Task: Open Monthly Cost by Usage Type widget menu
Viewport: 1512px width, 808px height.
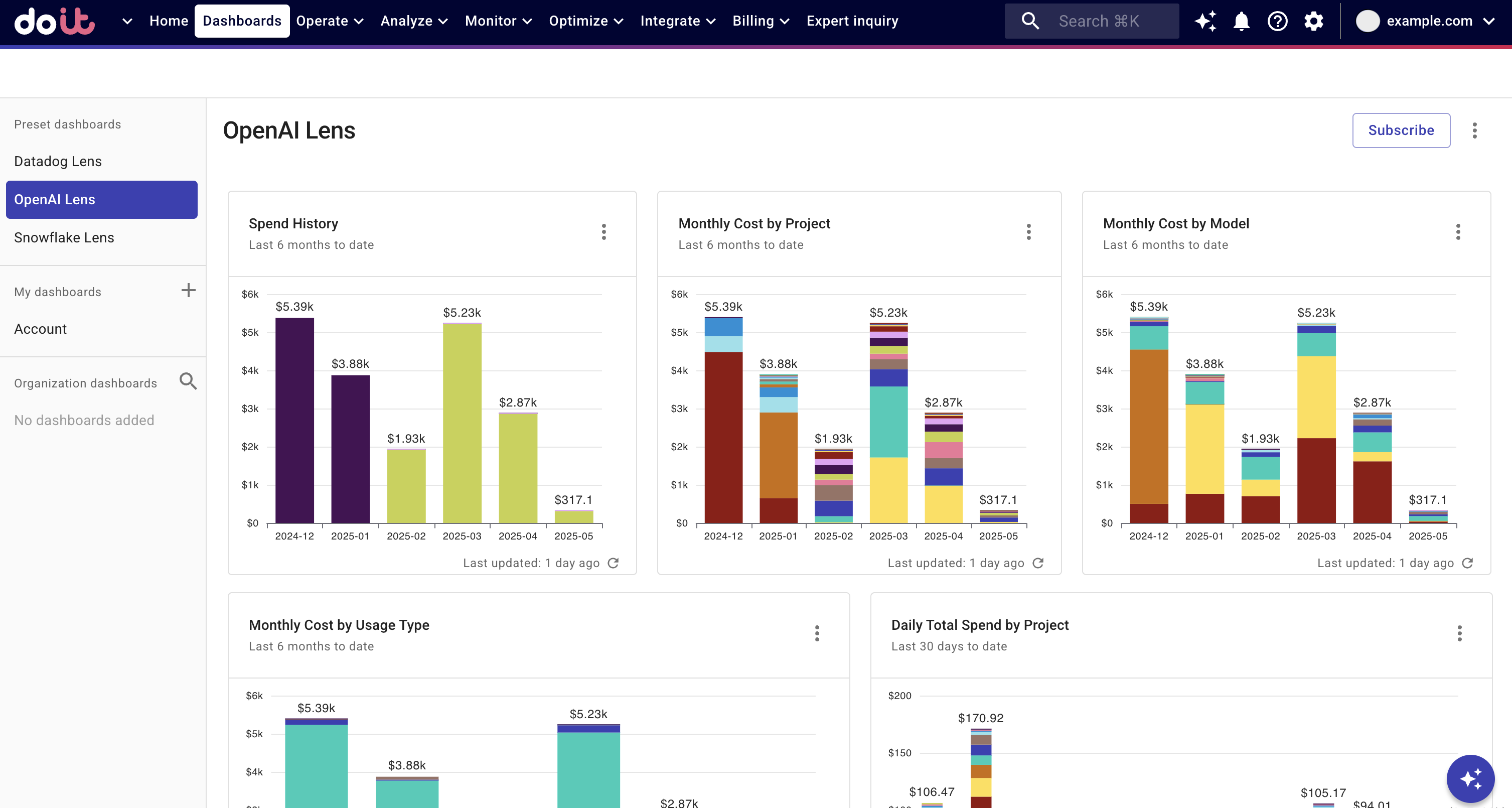Action: (817, 633)
